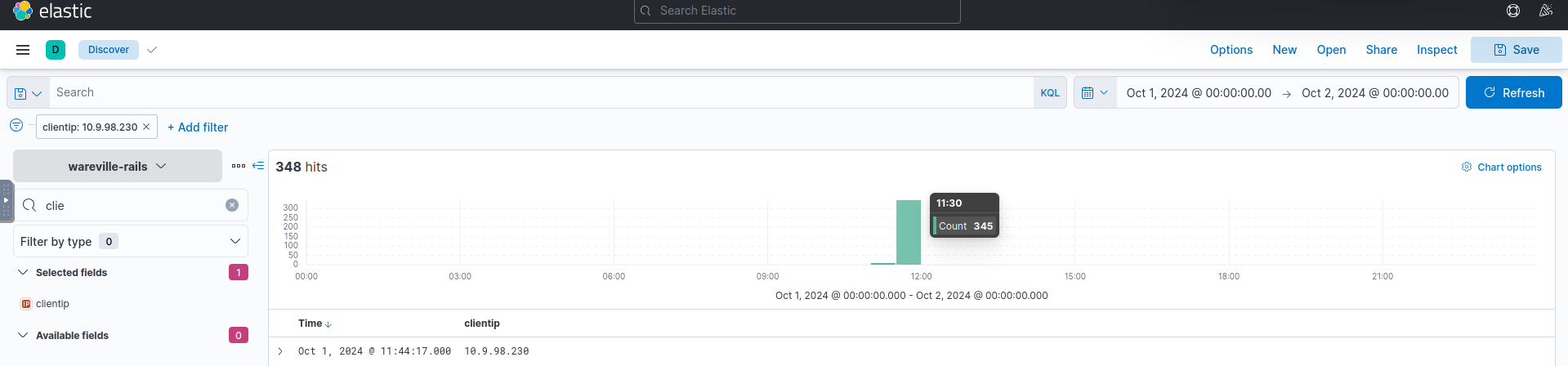Screen dimensions: 1568x366
Task: Open the newsfeed icon in the header
Action: pos(1545,11)
